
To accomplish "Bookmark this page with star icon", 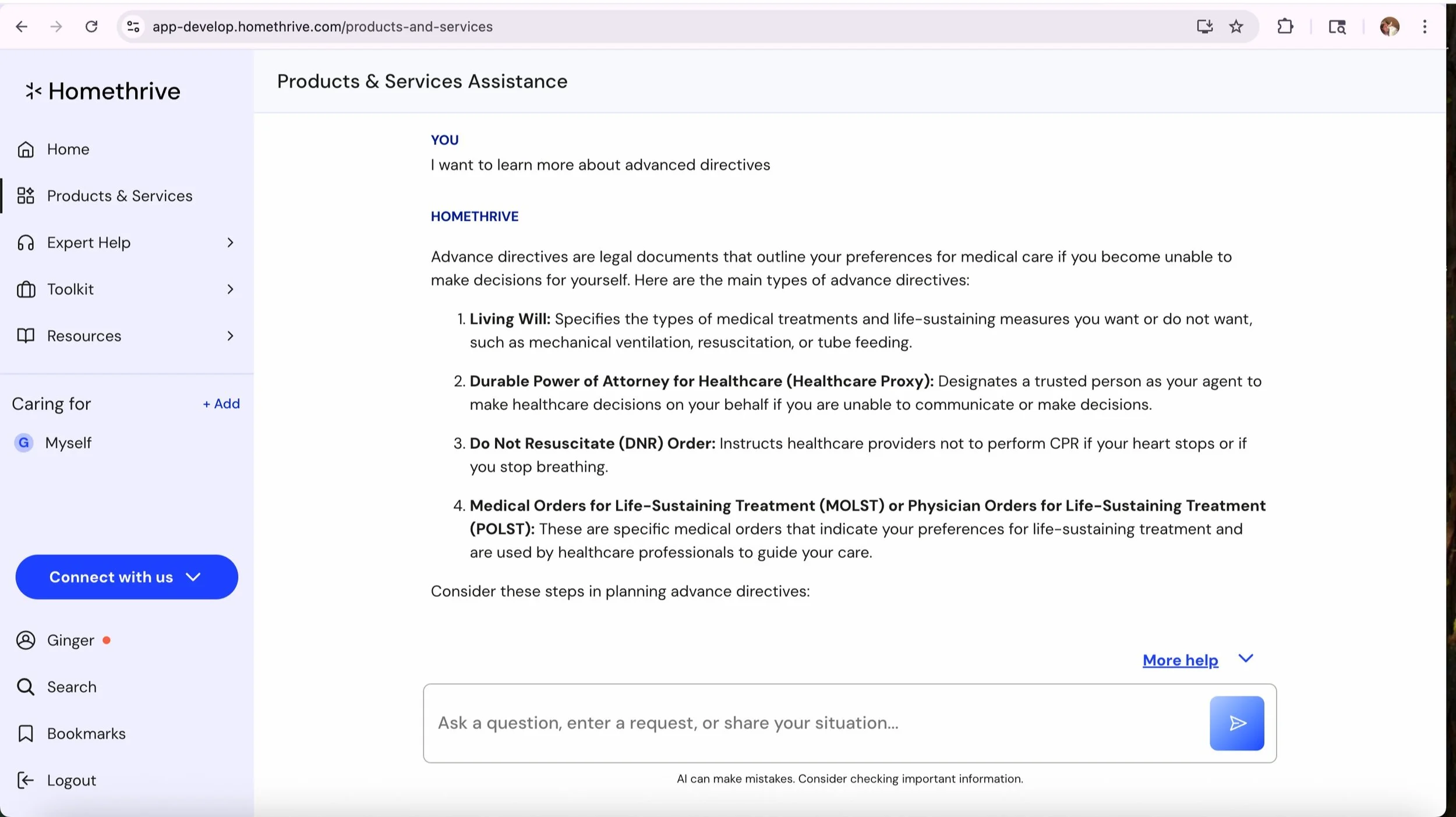I will coord(1236,27).
